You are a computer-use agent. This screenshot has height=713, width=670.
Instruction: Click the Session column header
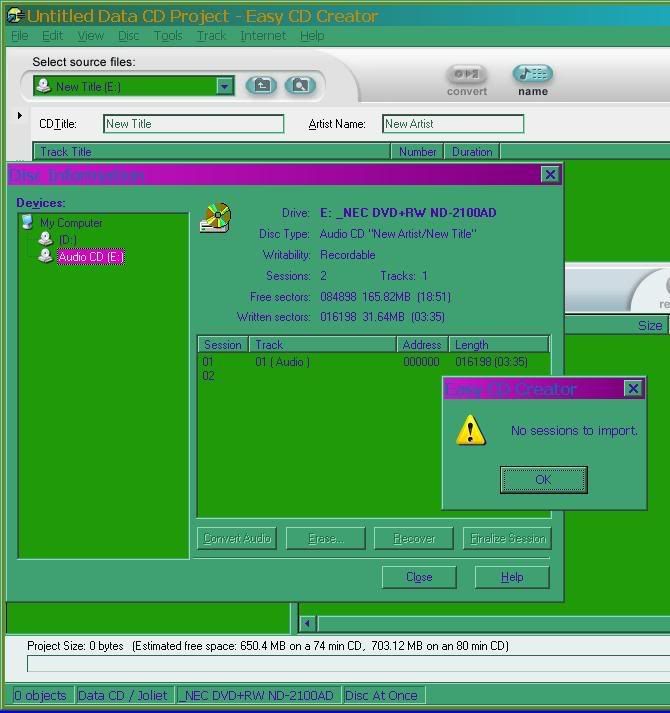[223, 345]
